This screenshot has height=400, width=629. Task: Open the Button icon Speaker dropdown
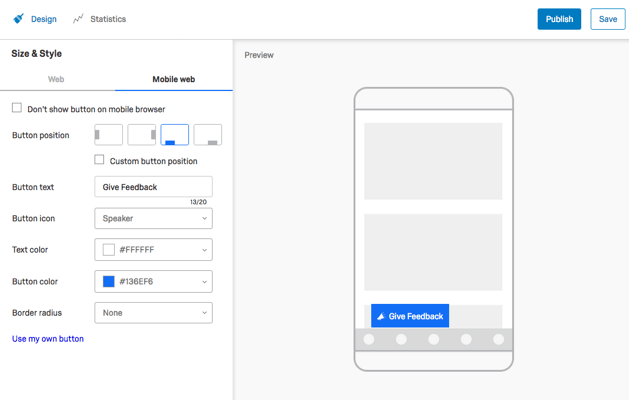point(153,218)
